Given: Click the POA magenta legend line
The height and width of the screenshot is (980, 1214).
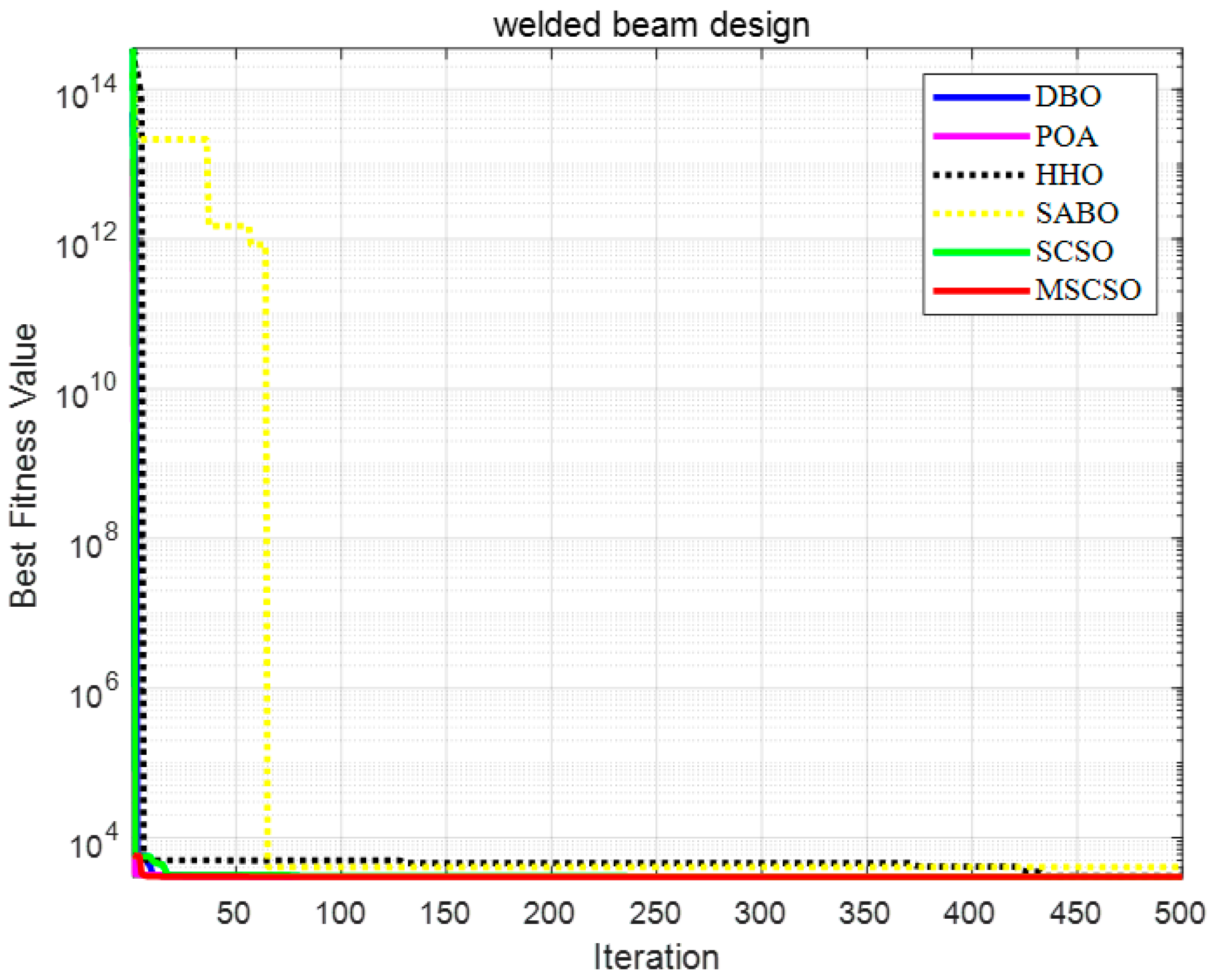Looking at the screenshot, I should 980,136.
